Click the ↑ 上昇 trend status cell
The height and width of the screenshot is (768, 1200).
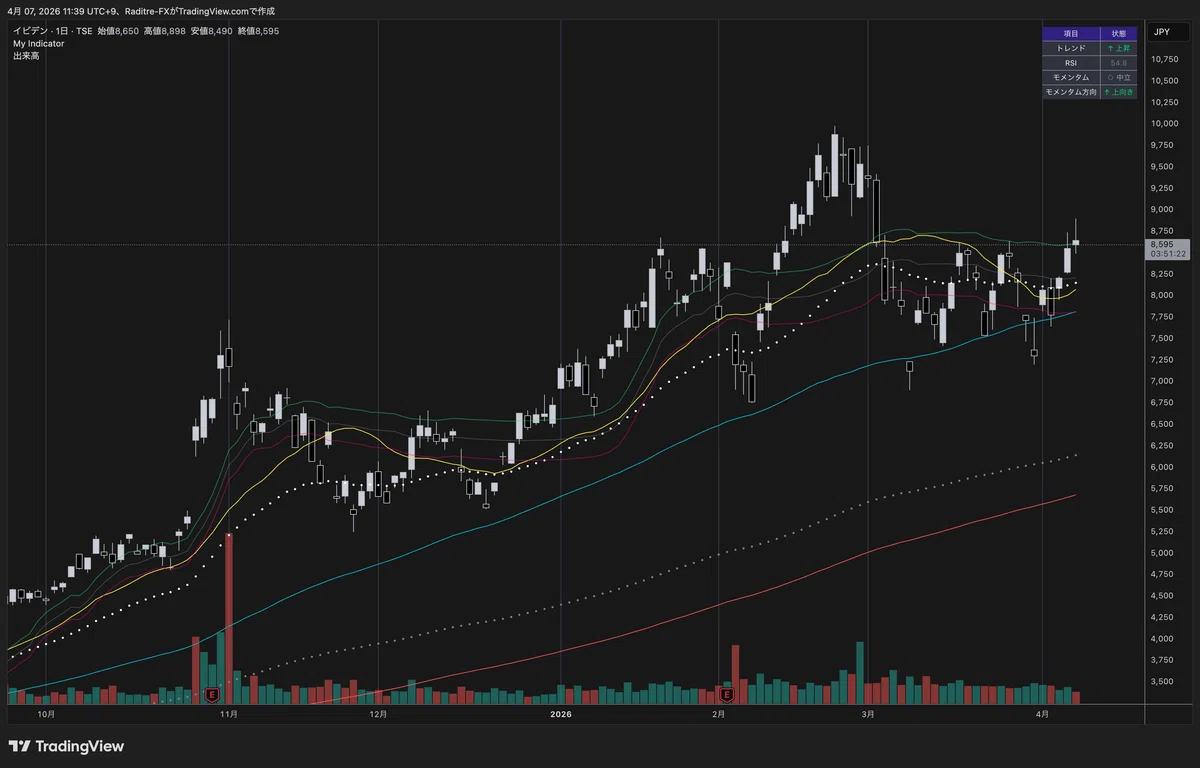pyautogui.click(x=1118, y=48)
